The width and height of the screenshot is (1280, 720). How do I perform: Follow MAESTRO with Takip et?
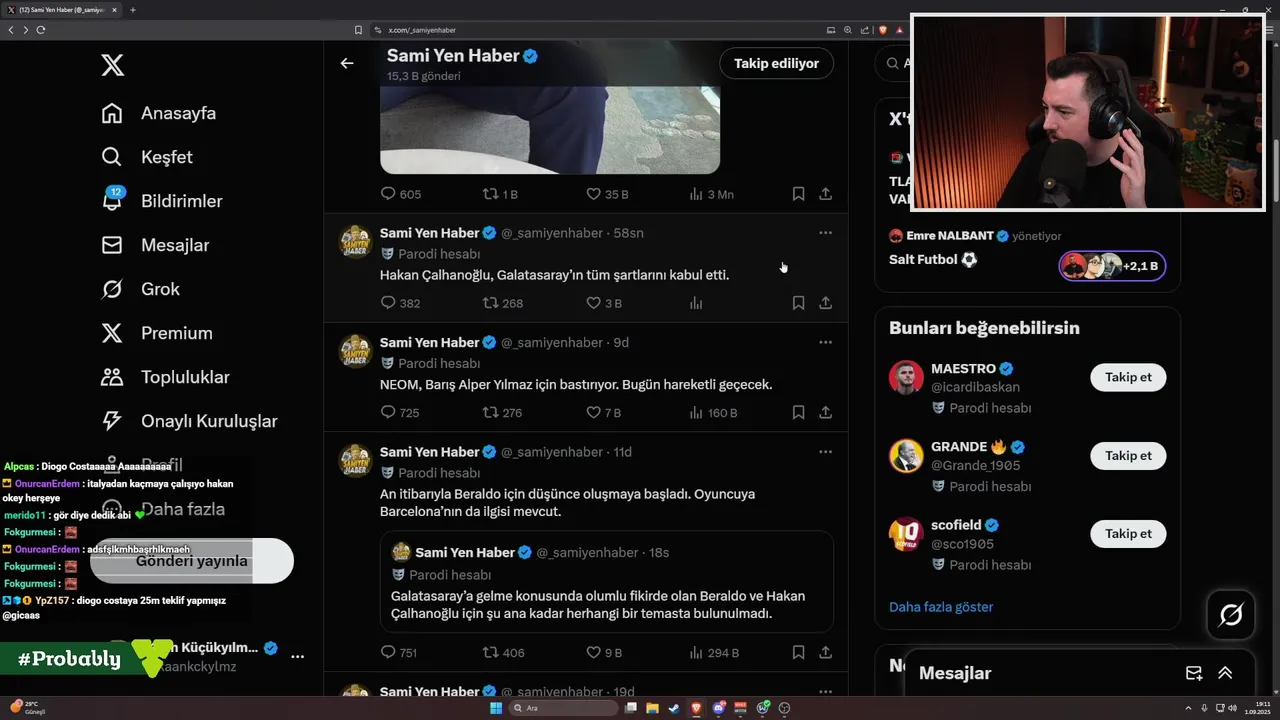click(1128, 377)
